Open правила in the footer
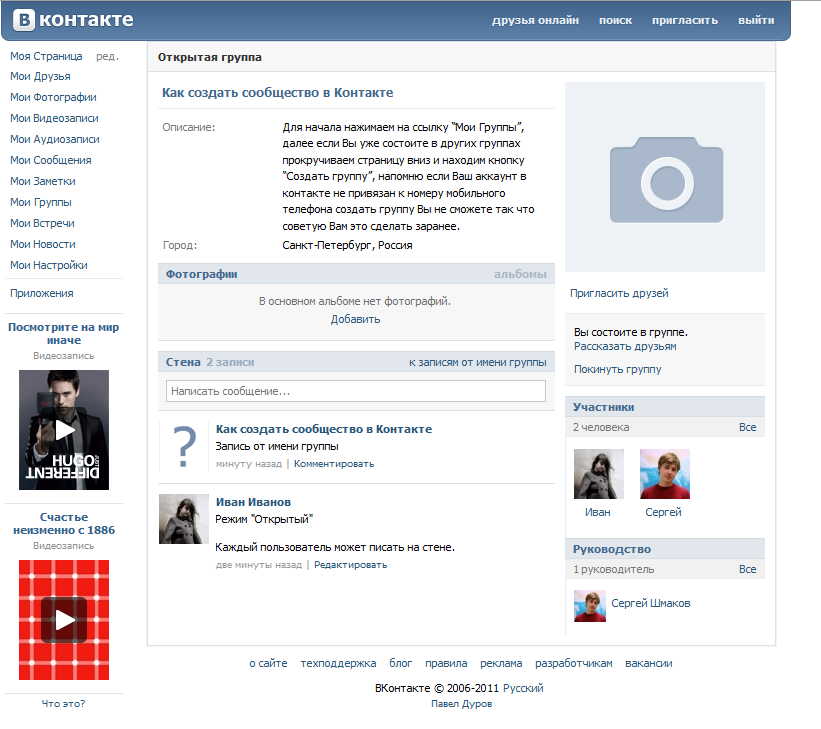Screen dimensions: 821x729 (446, 664)
